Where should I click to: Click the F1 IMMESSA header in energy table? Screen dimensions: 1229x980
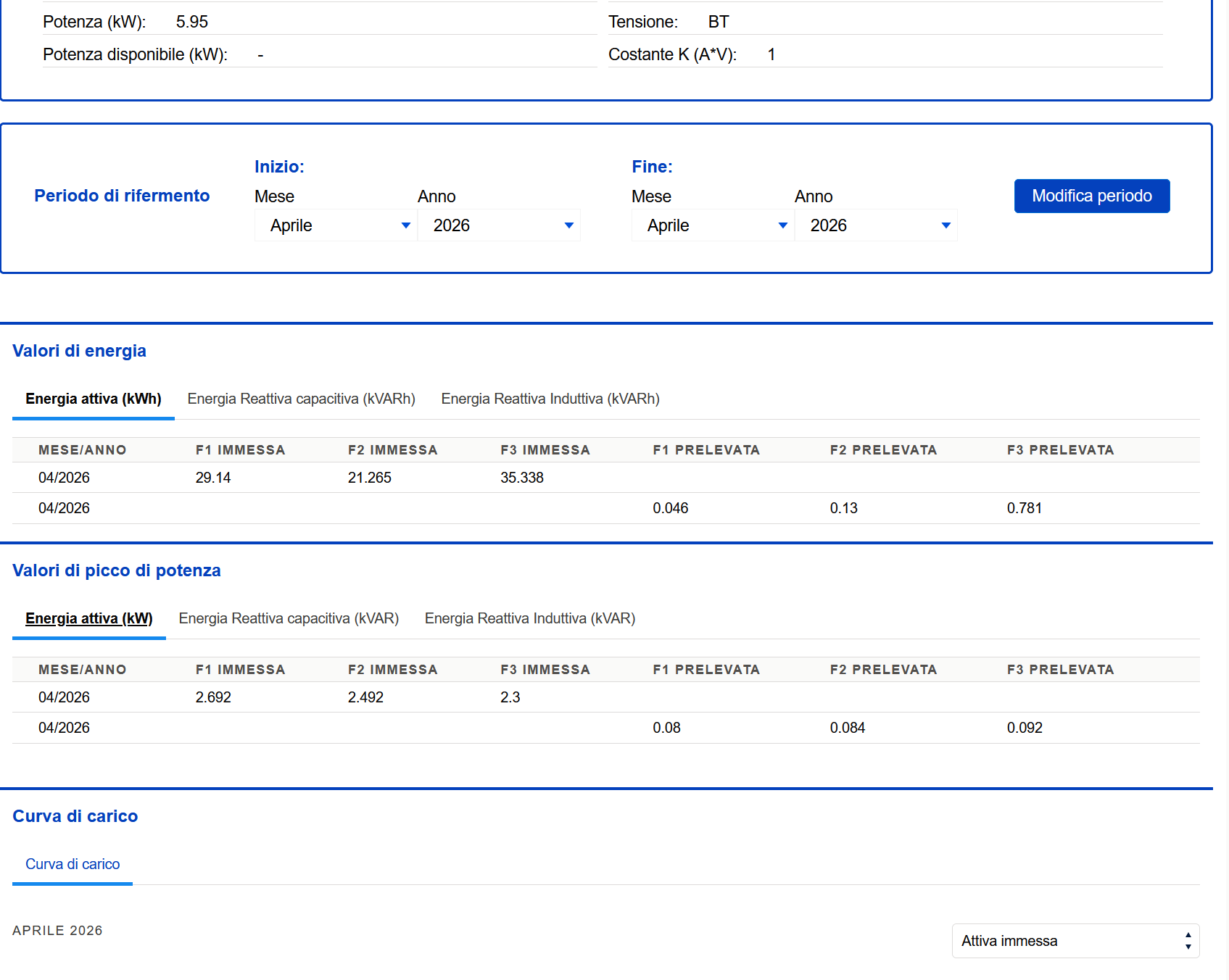(240, 450)
